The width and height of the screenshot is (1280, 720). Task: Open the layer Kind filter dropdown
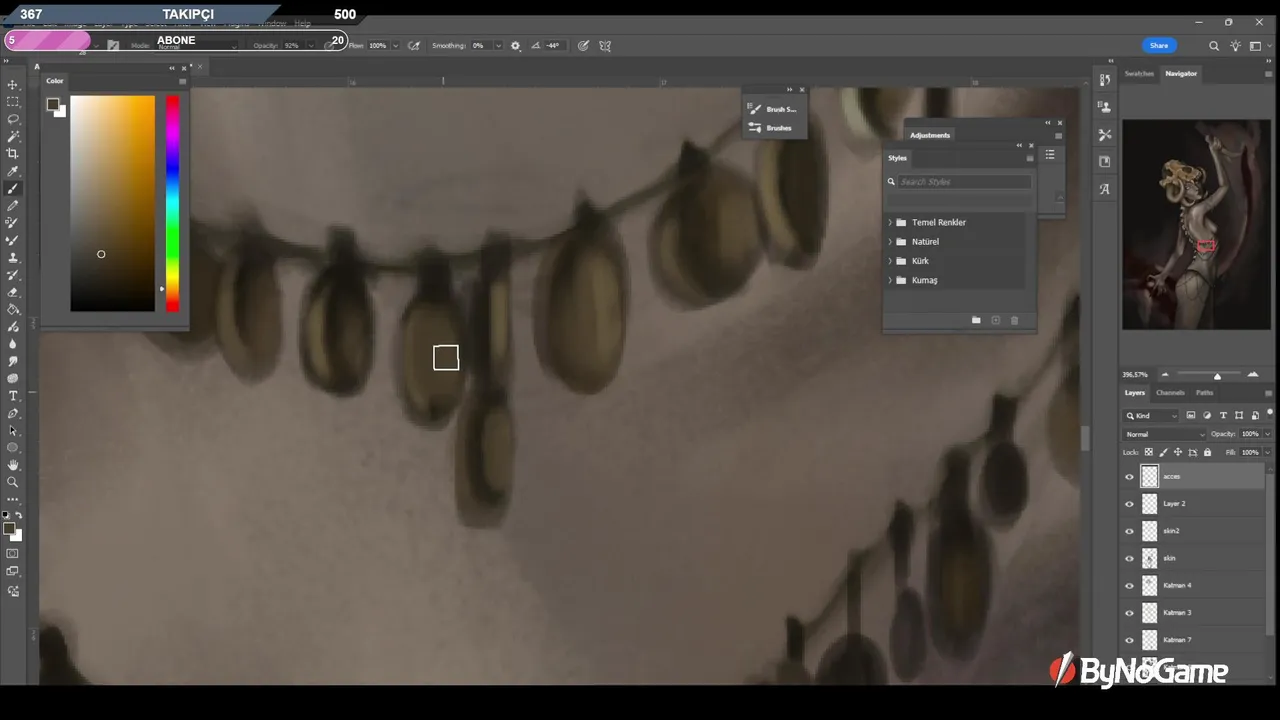pyautogui.click(x=1151, y=415)
